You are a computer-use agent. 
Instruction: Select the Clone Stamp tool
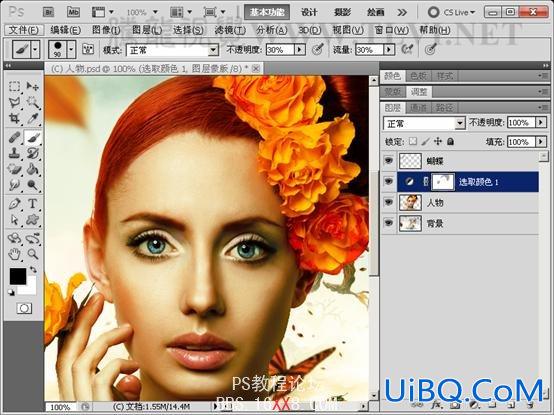[14, 153]
